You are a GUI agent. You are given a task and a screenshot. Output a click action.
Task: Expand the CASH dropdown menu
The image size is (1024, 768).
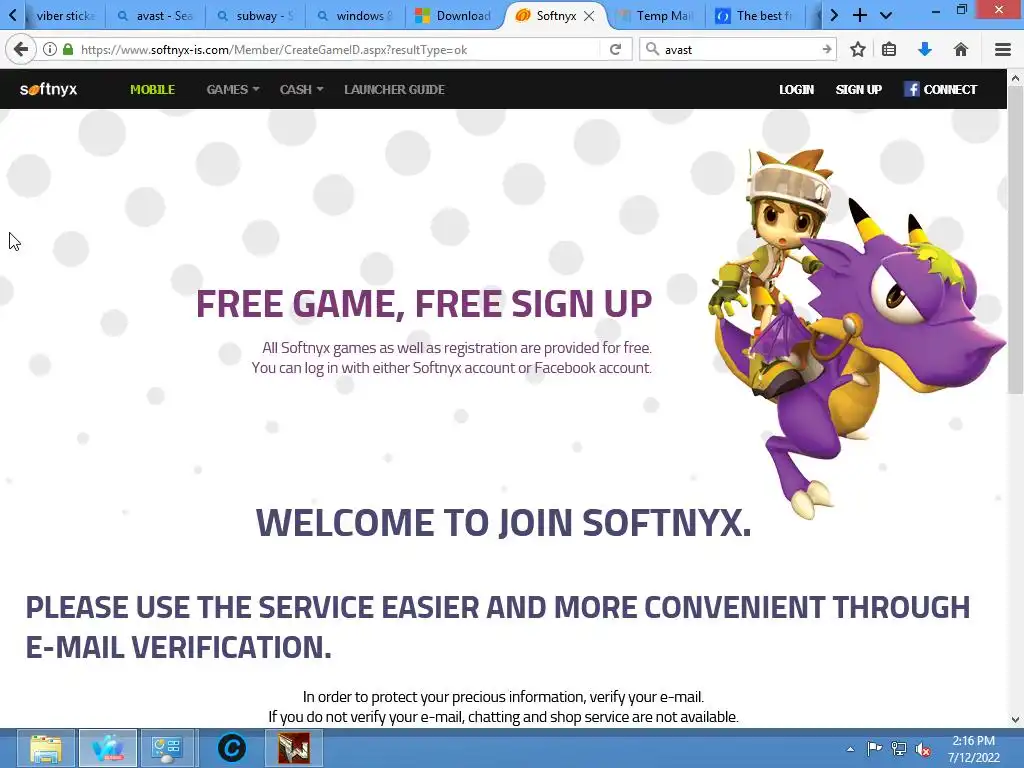[301, 89]
